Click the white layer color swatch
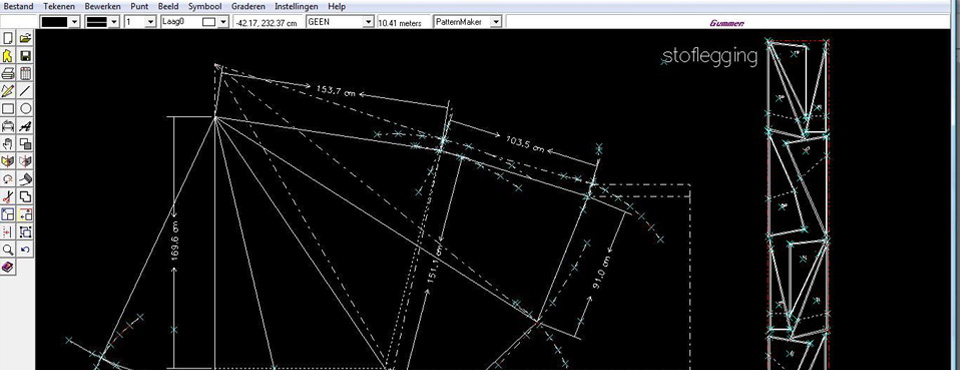Viewport: 960px width, 370px height. pos(209,22)
